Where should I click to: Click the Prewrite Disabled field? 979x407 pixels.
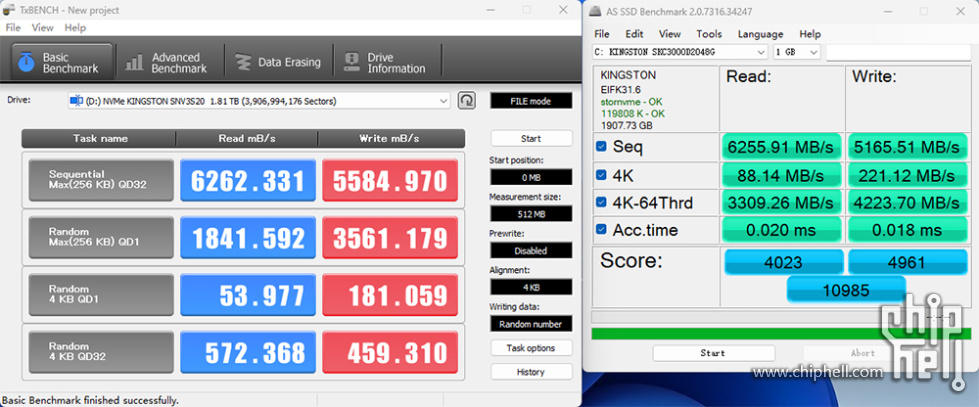click(x=531, y=250)
